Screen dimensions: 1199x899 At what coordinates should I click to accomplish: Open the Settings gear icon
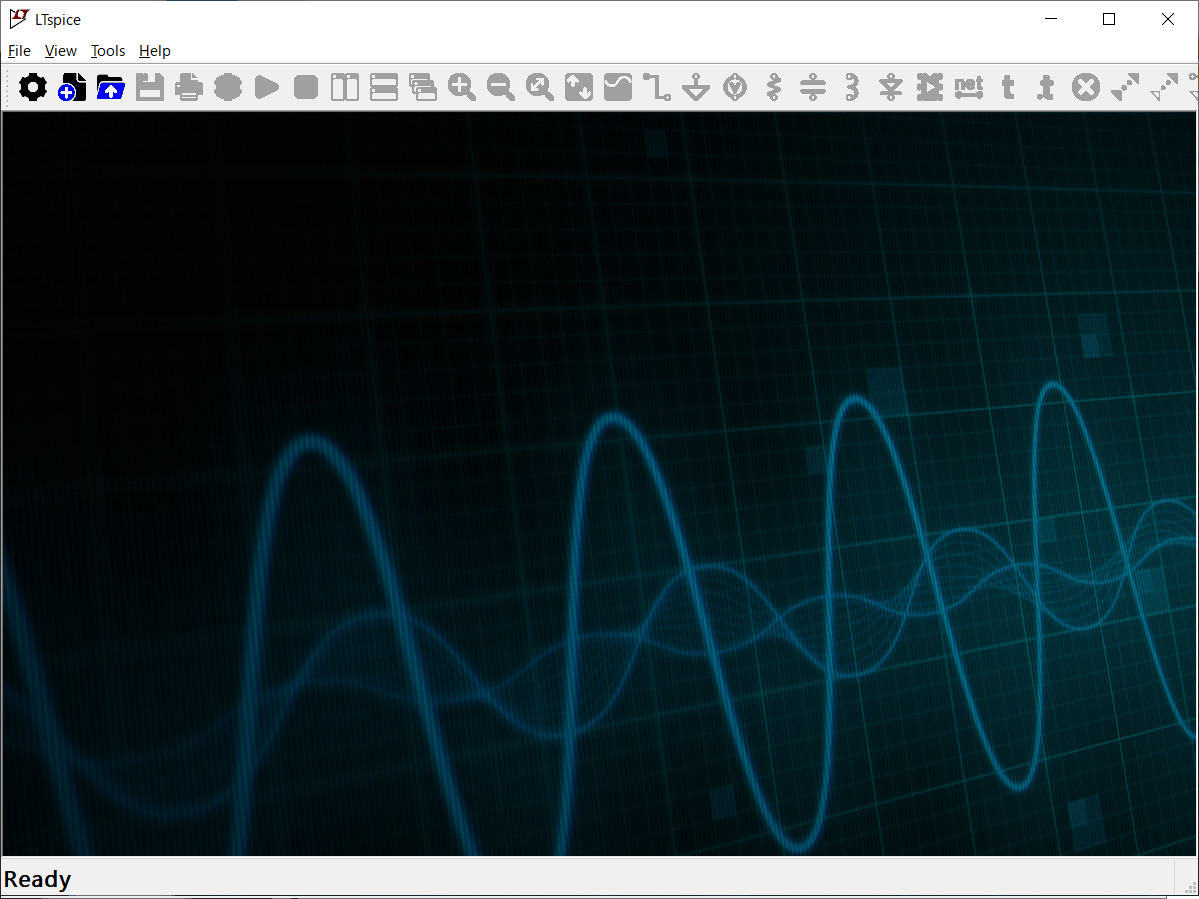coord(33,88)
